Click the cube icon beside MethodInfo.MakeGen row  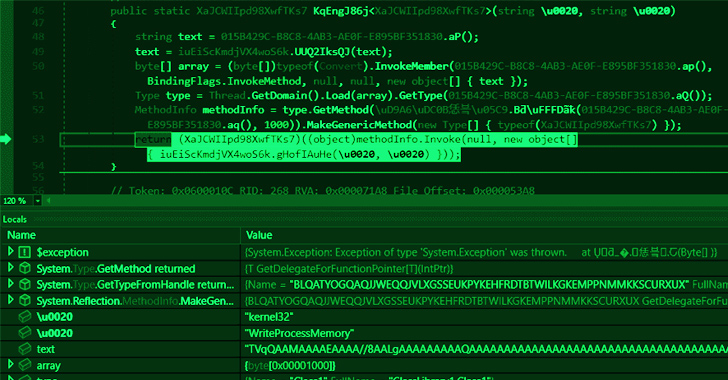25,301
